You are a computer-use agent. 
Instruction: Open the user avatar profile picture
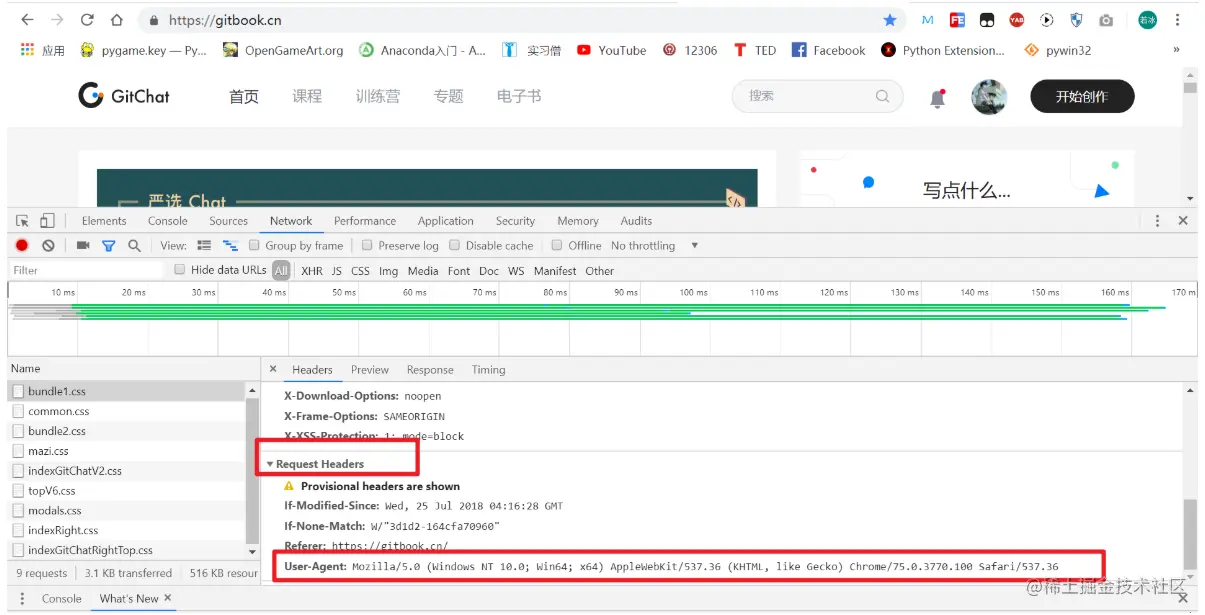(x=989, y=97)
